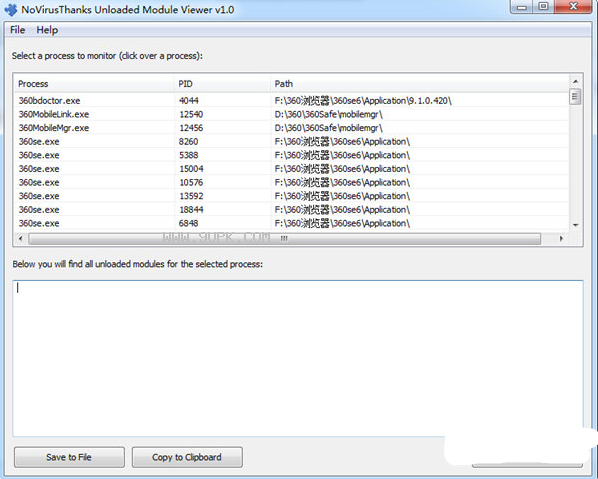Select 360se.exe with PID 6848
This screenshot has height=479, width=598.
[292, 223]
